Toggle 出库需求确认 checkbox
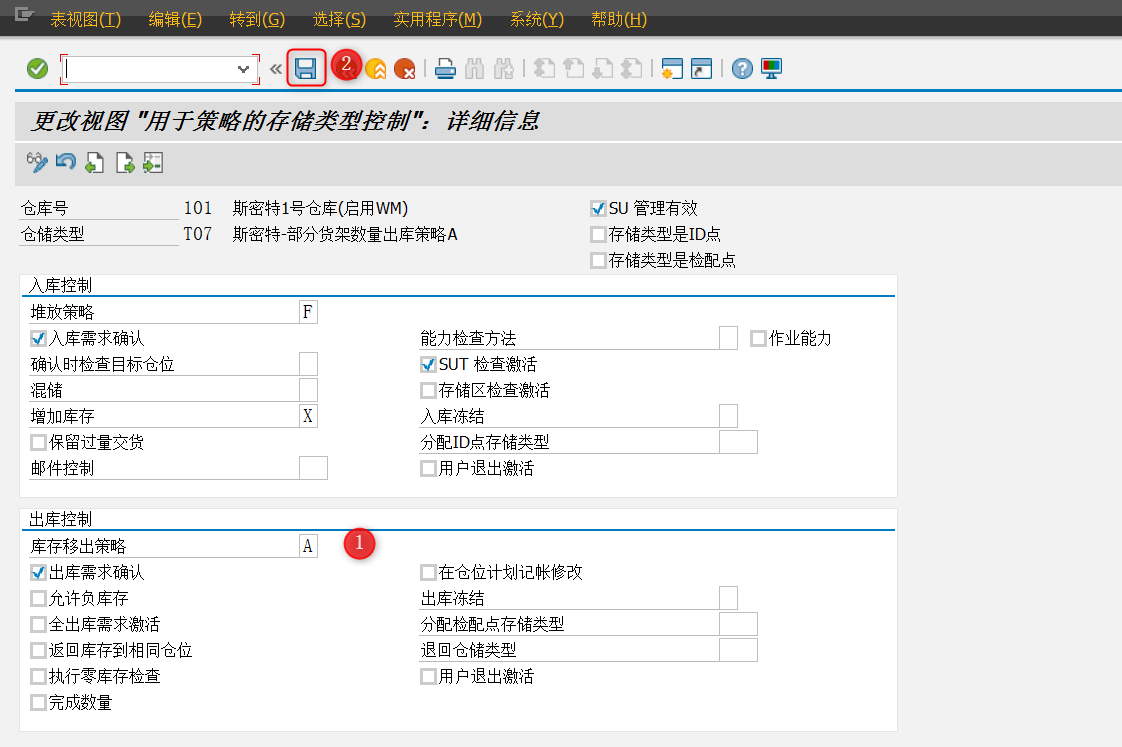 point(39,572)
